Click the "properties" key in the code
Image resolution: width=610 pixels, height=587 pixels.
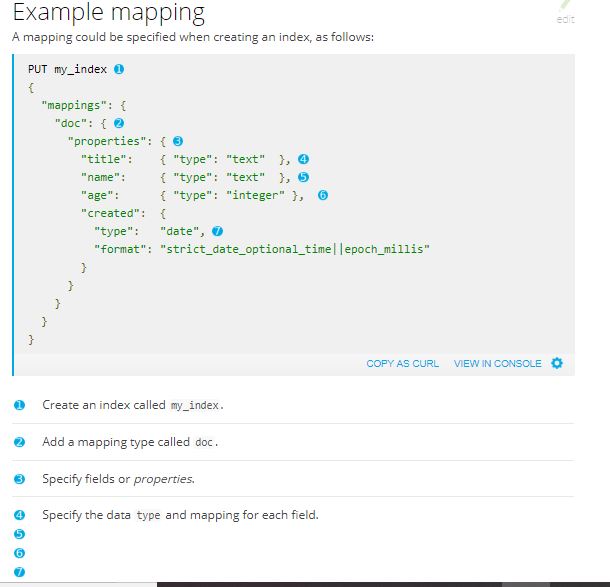point(107,141)
